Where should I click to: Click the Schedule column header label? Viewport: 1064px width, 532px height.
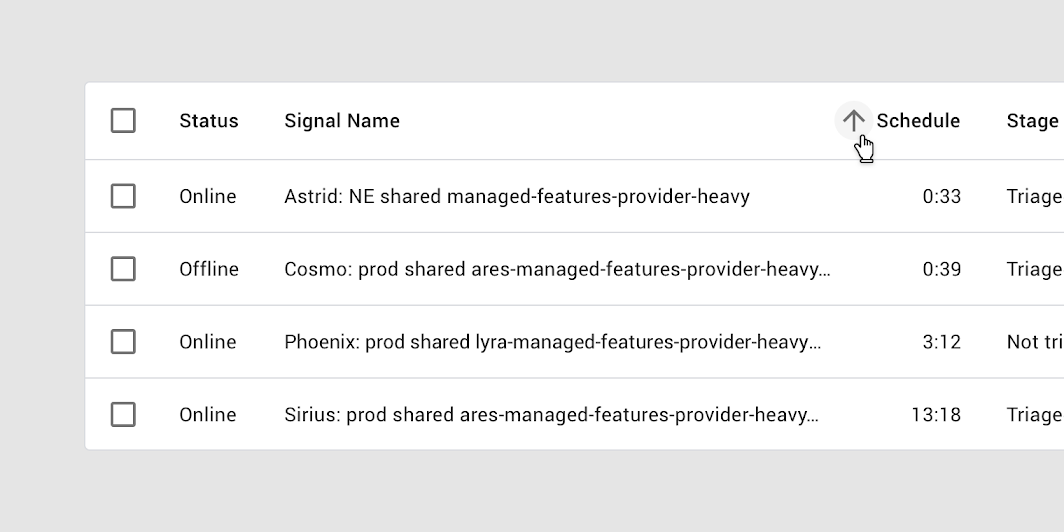pos(918,121)
